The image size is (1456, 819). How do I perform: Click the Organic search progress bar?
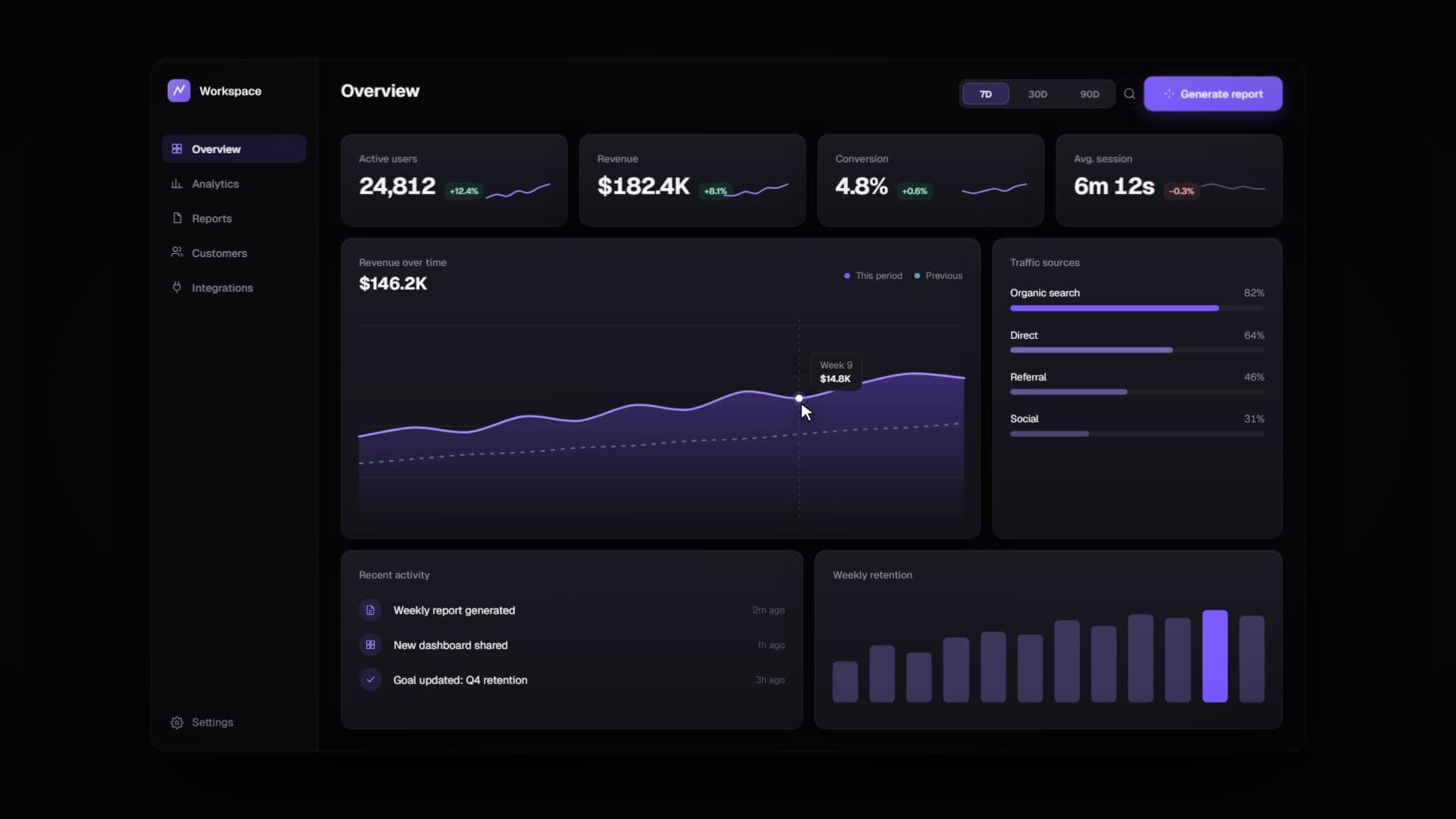[x=1137, y=309]
